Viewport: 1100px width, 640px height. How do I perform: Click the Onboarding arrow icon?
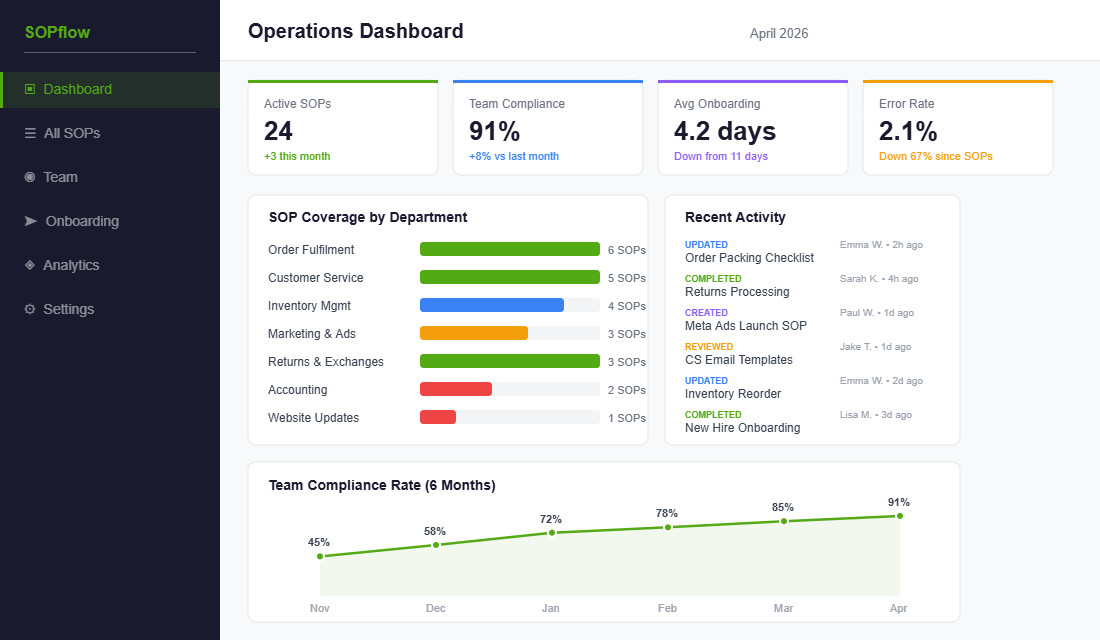point(29,221)
